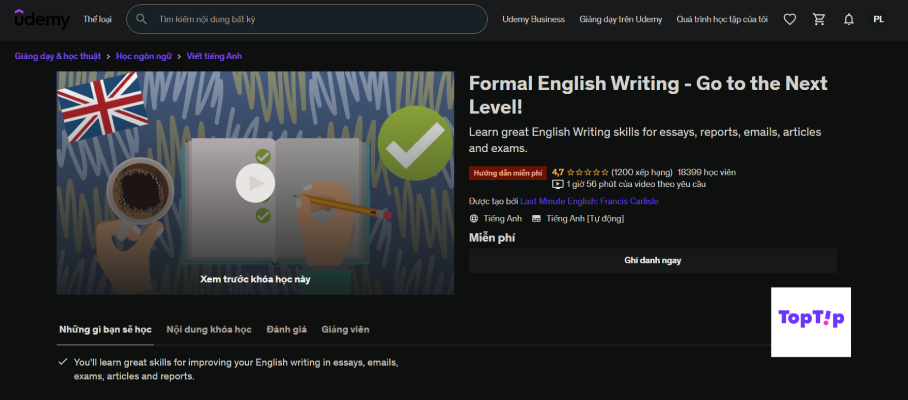Play the course preview video
The width and height of the screenshot is (908, 400).
(x=255, y=183)
